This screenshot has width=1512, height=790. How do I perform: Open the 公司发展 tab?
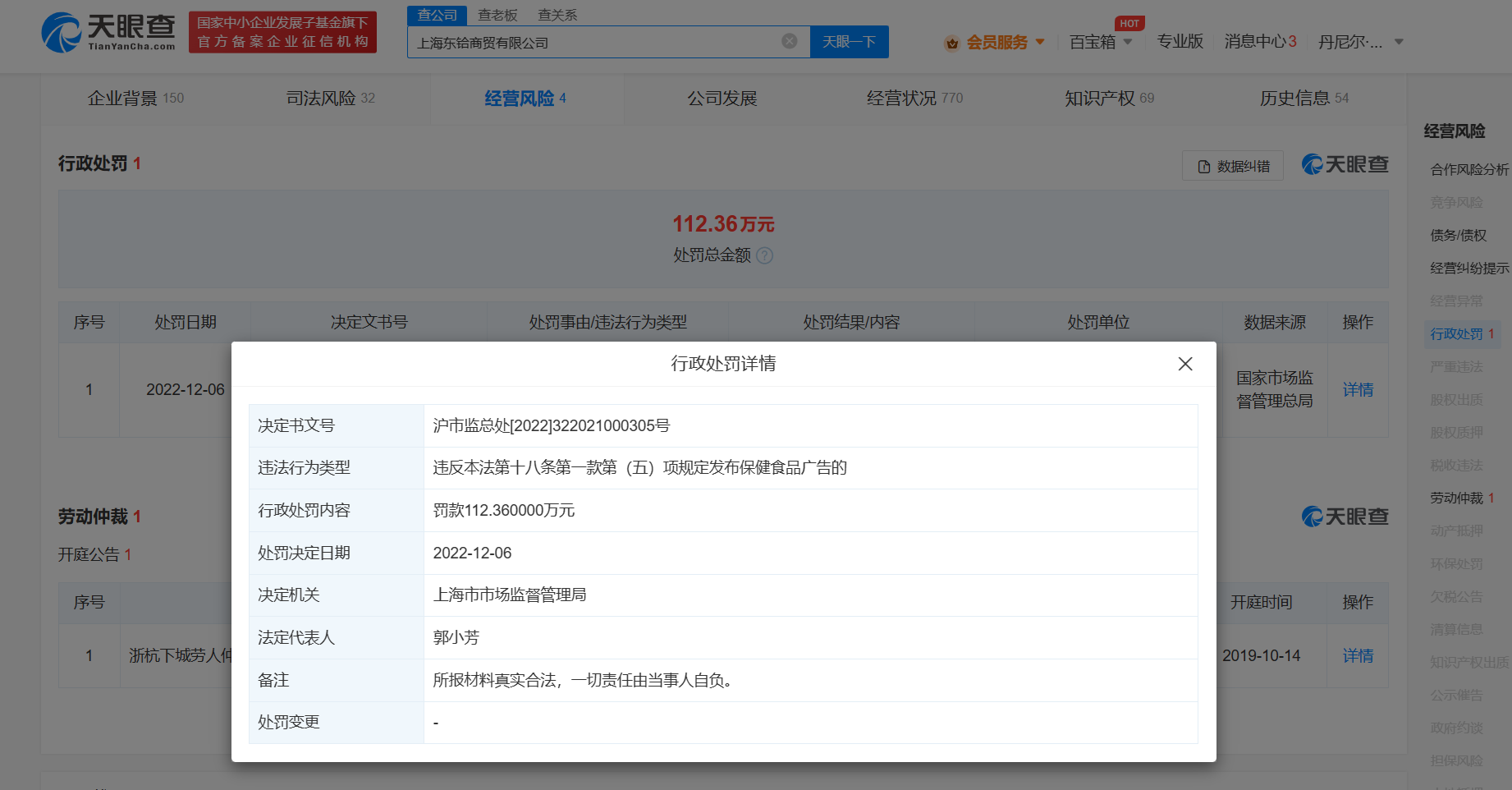(x=722, y=99)
